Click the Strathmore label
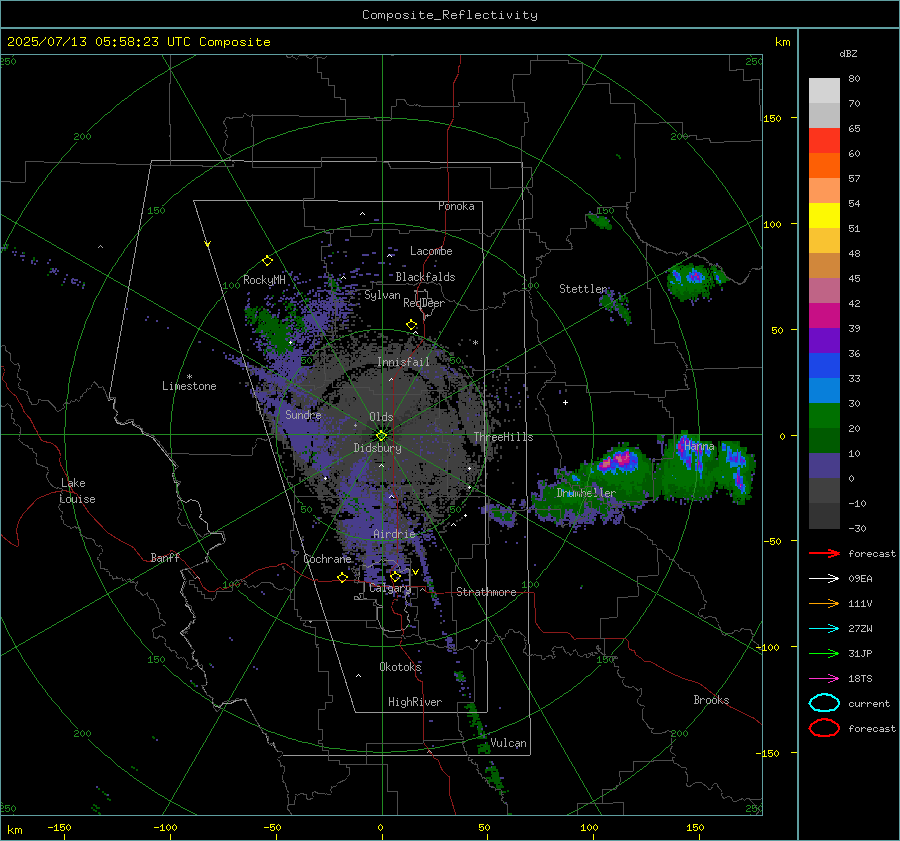Screen dimensions: 900x841 tap(486, 592)
